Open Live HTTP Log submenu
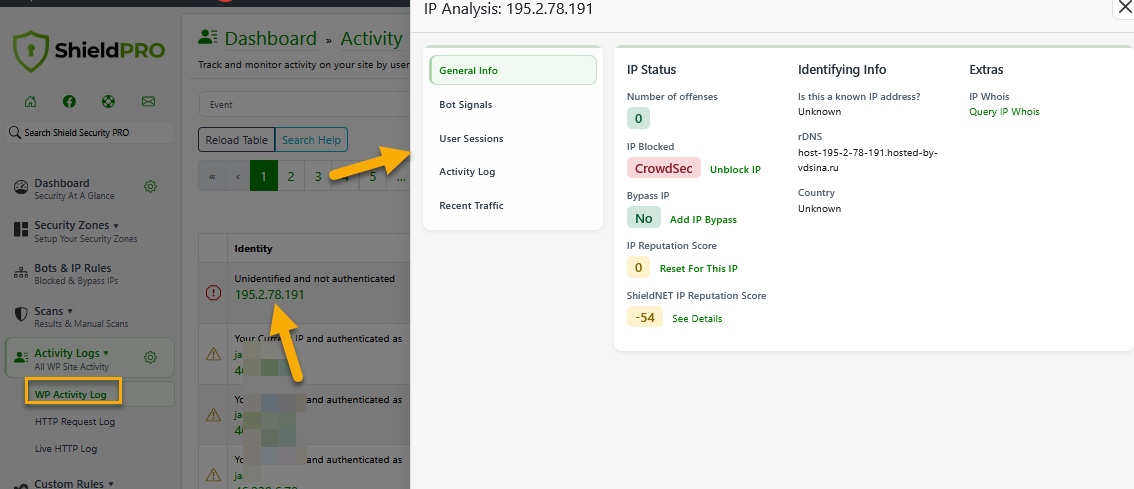 66,448
